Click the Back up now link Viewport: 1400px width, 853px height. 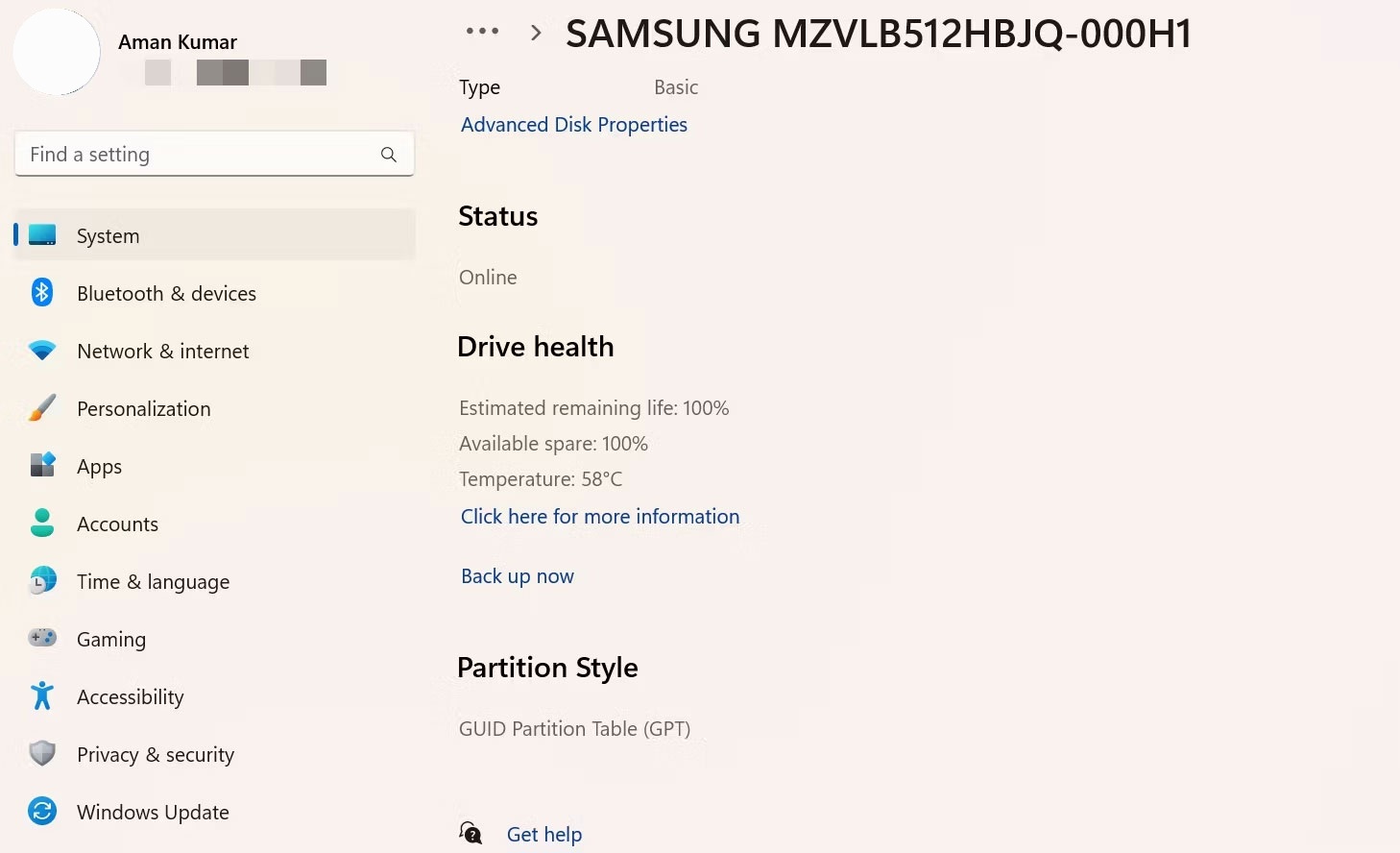518,576
